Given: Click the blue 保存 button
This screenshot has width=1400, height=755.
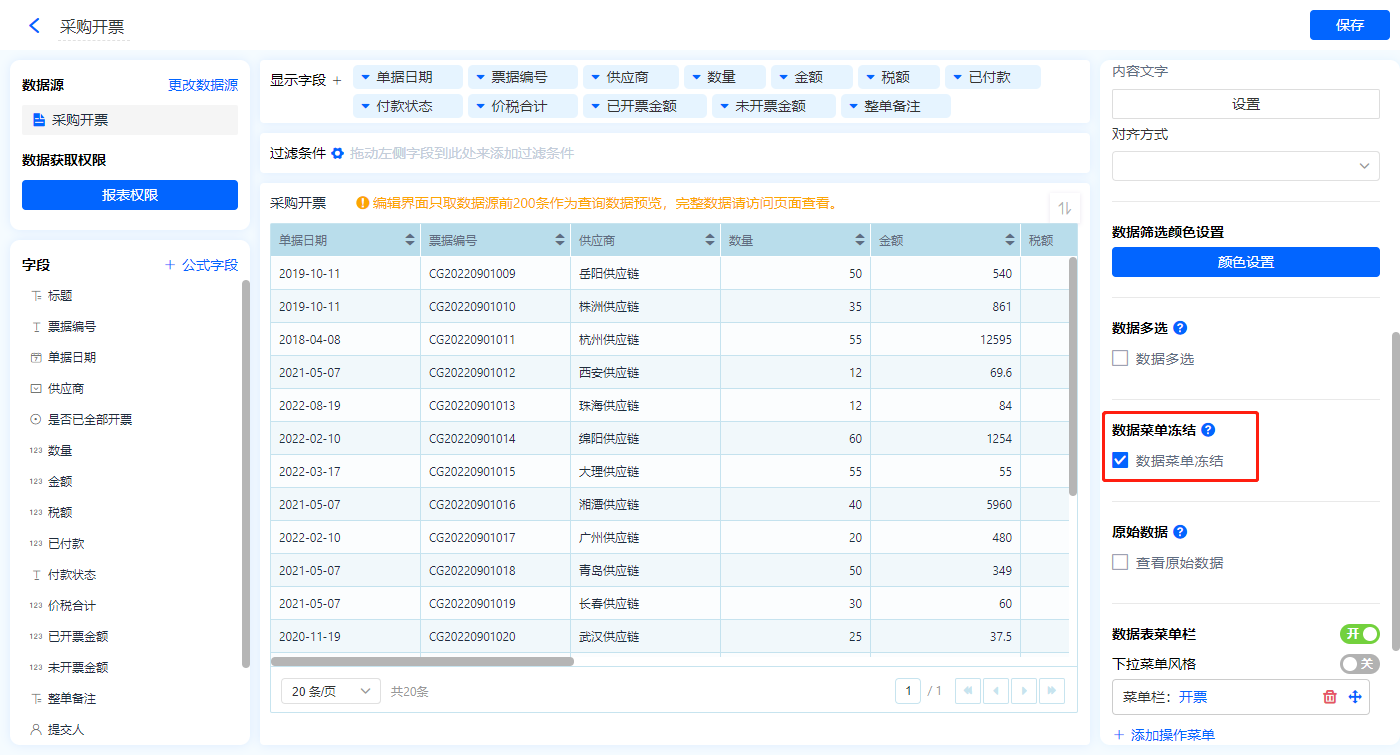Looking at the screenshot, I should tap(1349, 25).
